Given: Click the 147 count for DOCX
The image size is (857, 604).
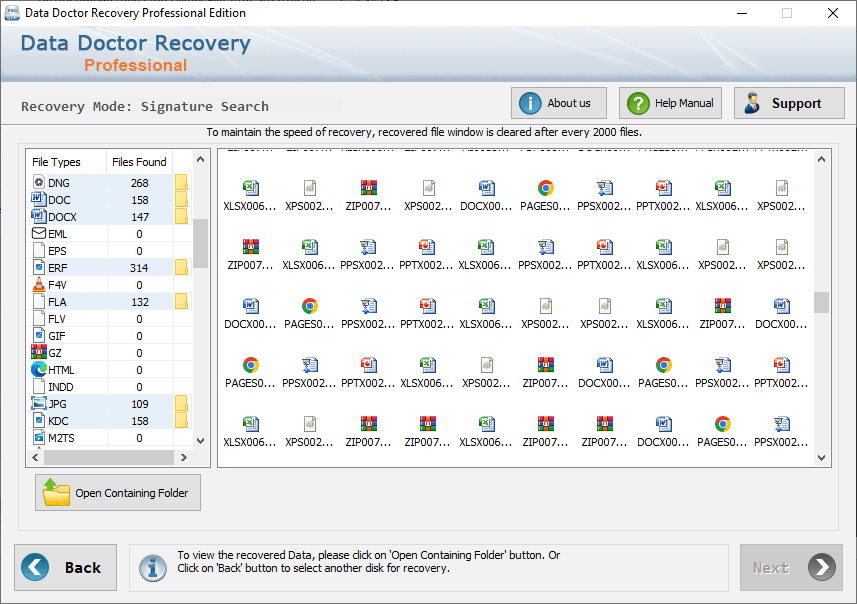Looking at the screenshot, I should pos(139,217).
